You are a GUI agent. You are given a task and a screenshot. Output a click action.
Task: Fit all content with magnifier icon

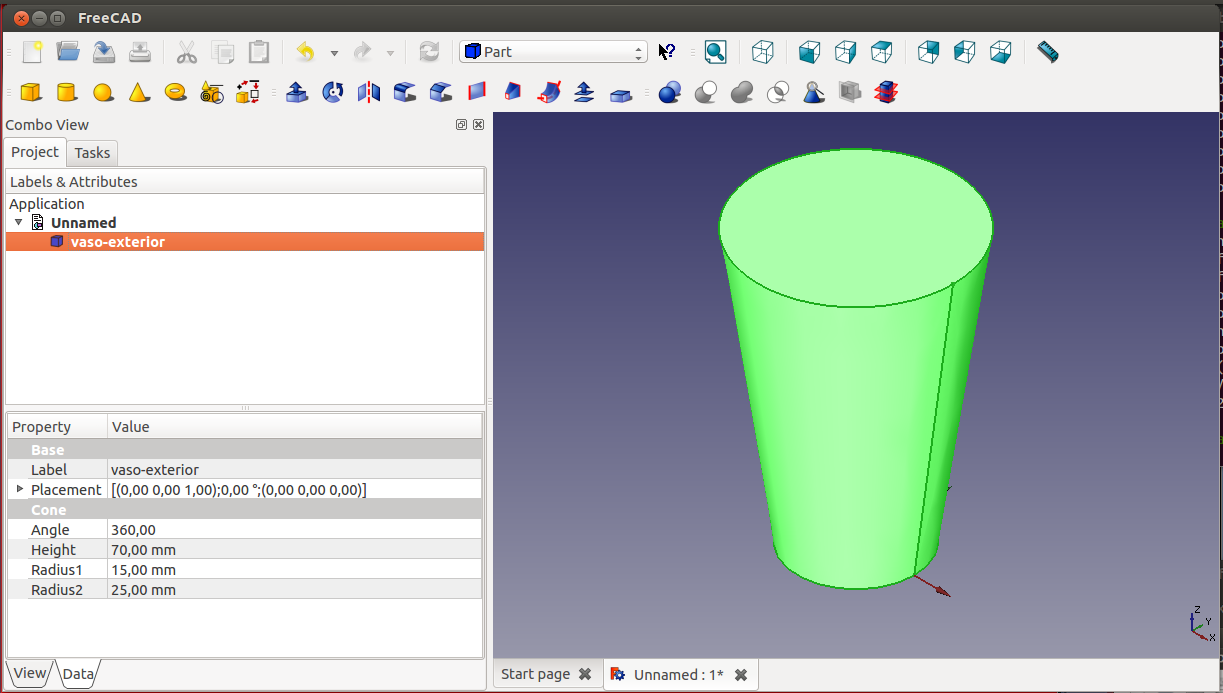tap(715, 52)
